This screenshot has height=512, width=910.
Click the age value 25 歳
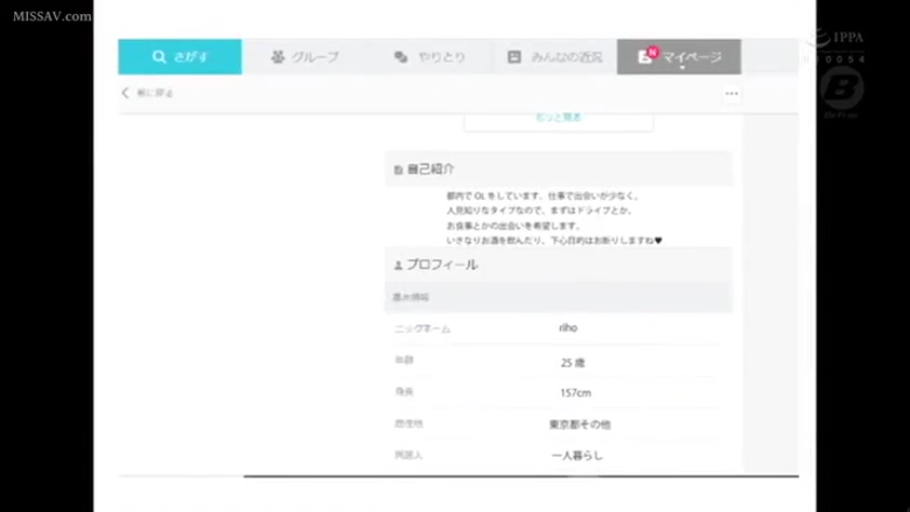(572, 362)
